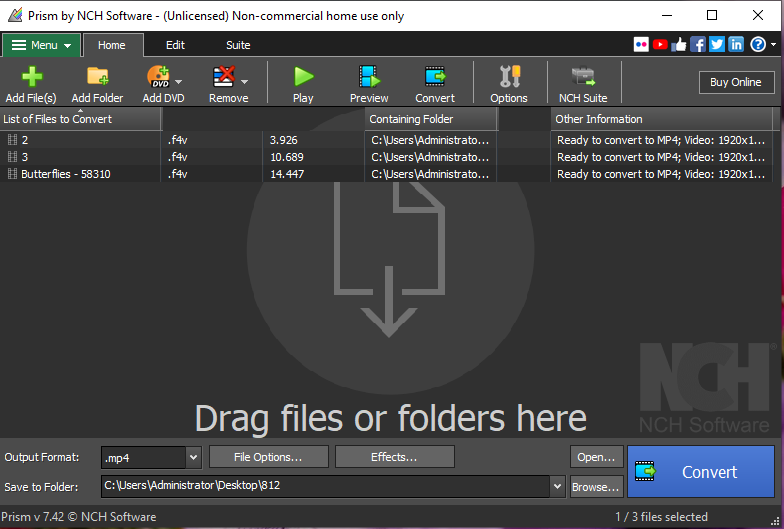Viewport: 784px width, 529px height.
Task: Switch to the Edit tab
Action: tap(176, 45)
